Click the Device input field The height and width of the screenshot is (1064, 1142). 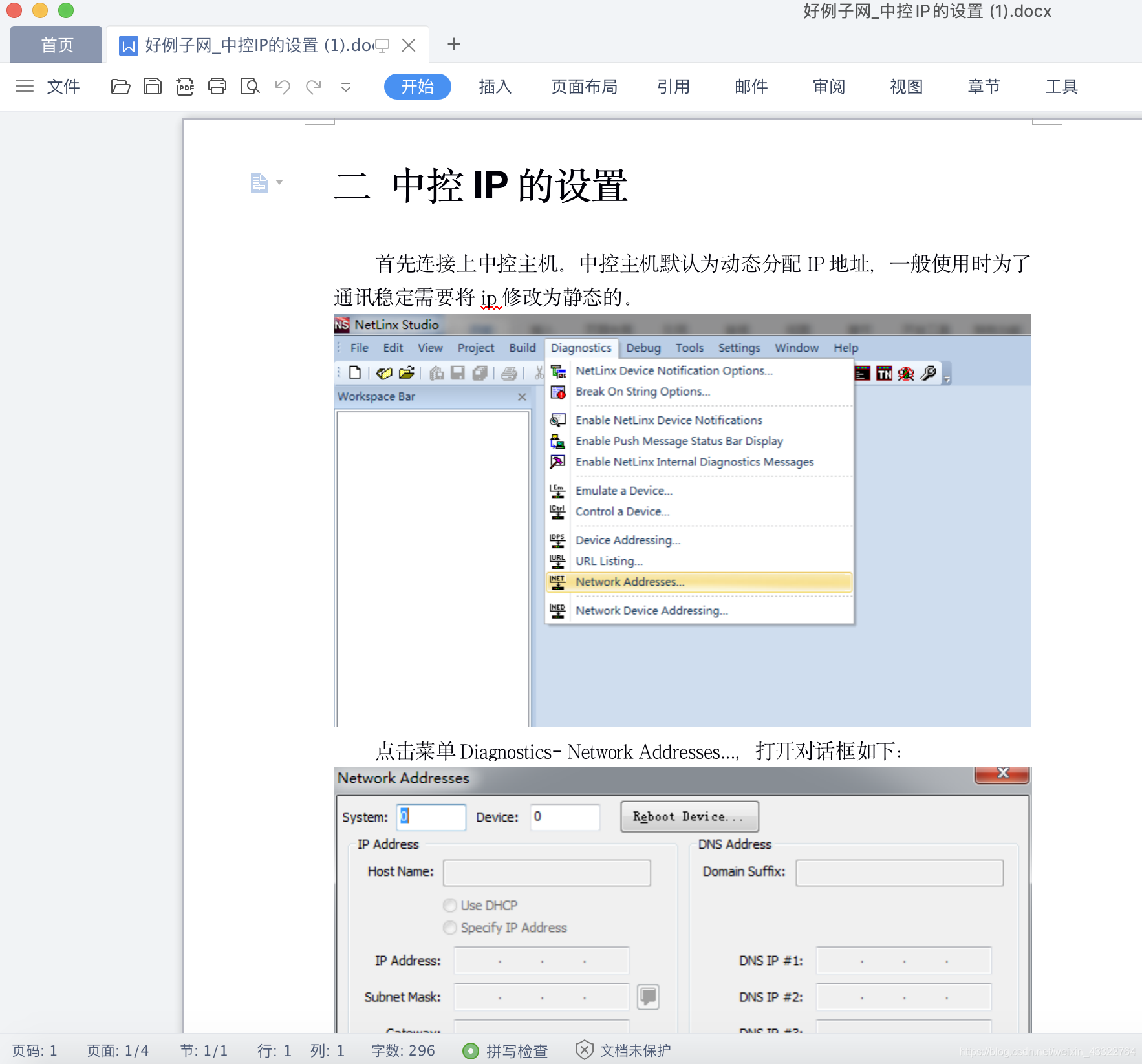tap(565, 817)
